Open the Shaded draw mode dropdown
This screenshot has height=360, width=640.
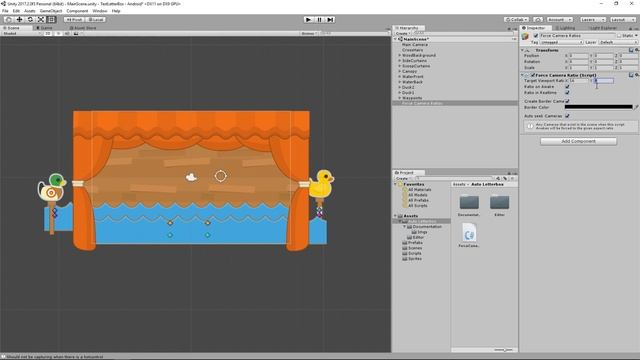[x=21, y=33]
